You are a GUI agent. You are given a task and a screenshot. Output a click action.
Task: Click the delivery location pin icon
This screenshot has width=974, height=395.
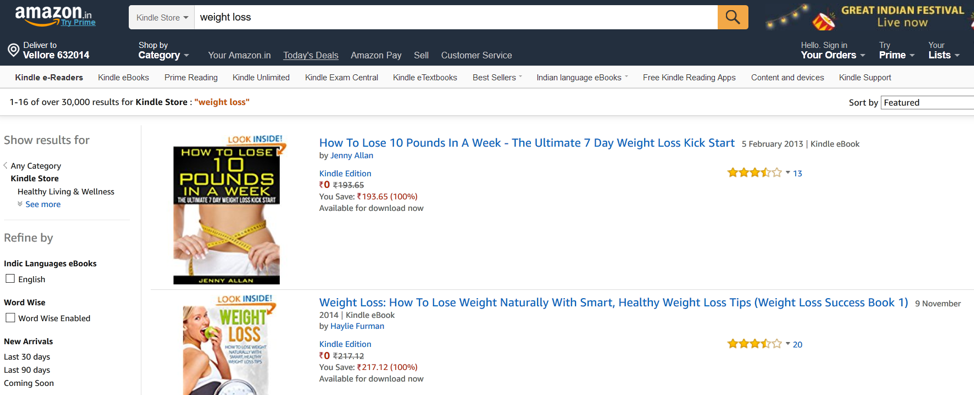pyautogui.click(x=13, y=50)
